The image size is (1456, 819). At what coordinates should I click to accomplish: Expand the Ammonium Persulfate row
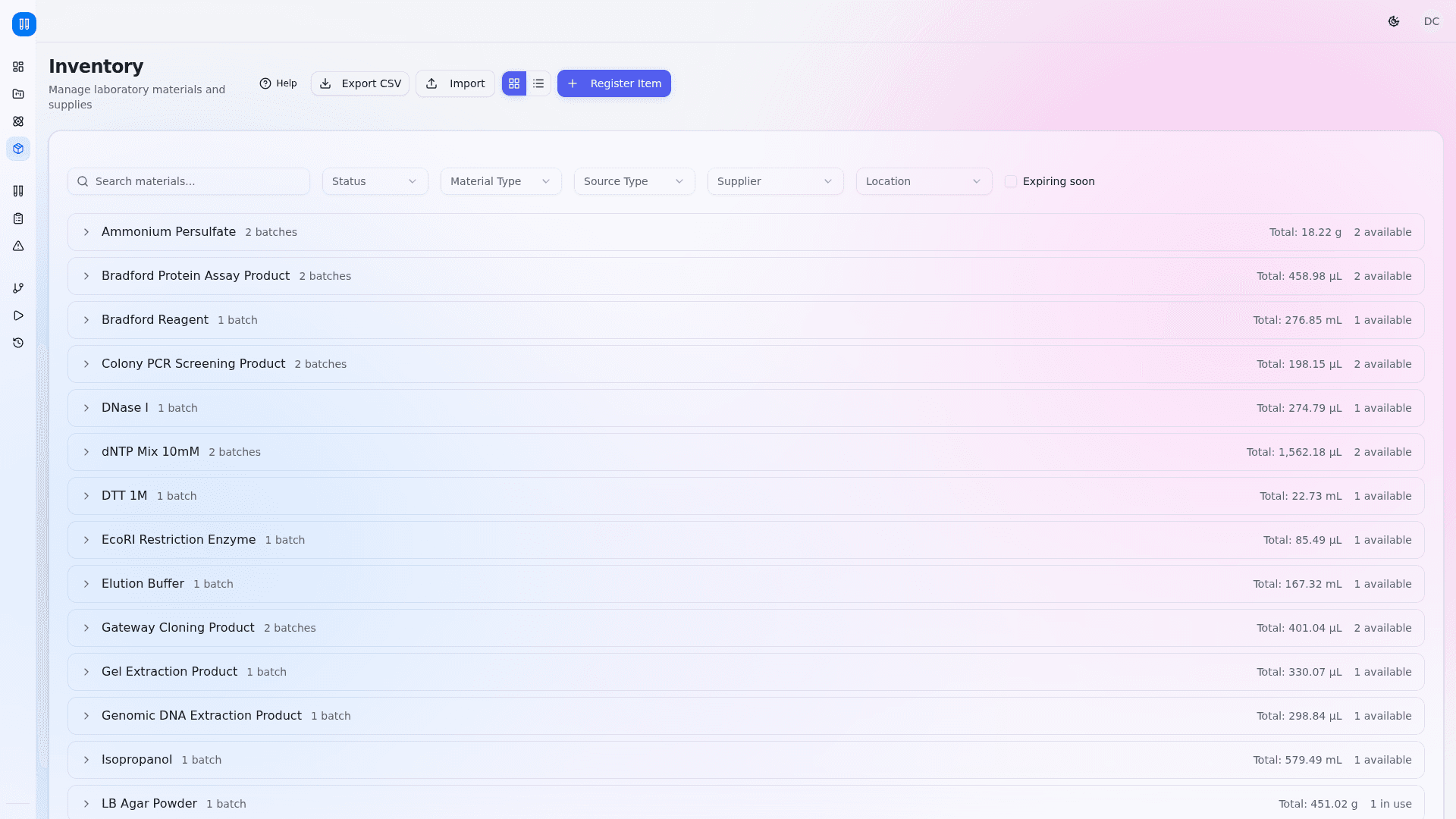86,232
